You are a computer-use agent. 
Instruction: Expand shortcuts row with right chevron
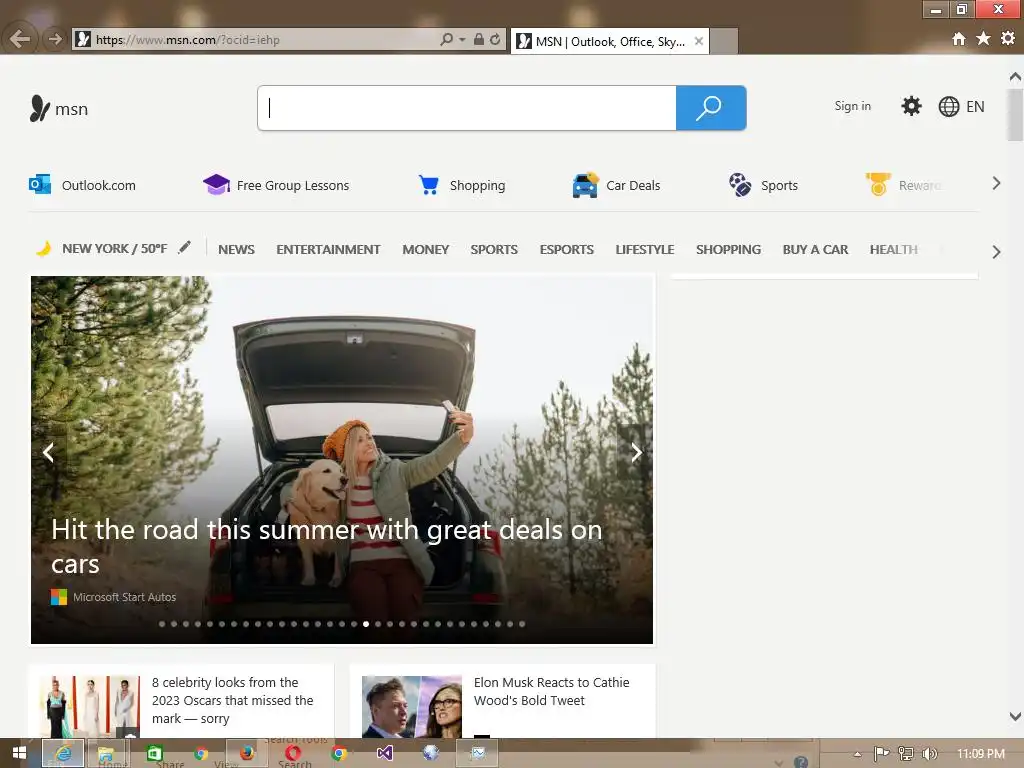tap(996, 184)
